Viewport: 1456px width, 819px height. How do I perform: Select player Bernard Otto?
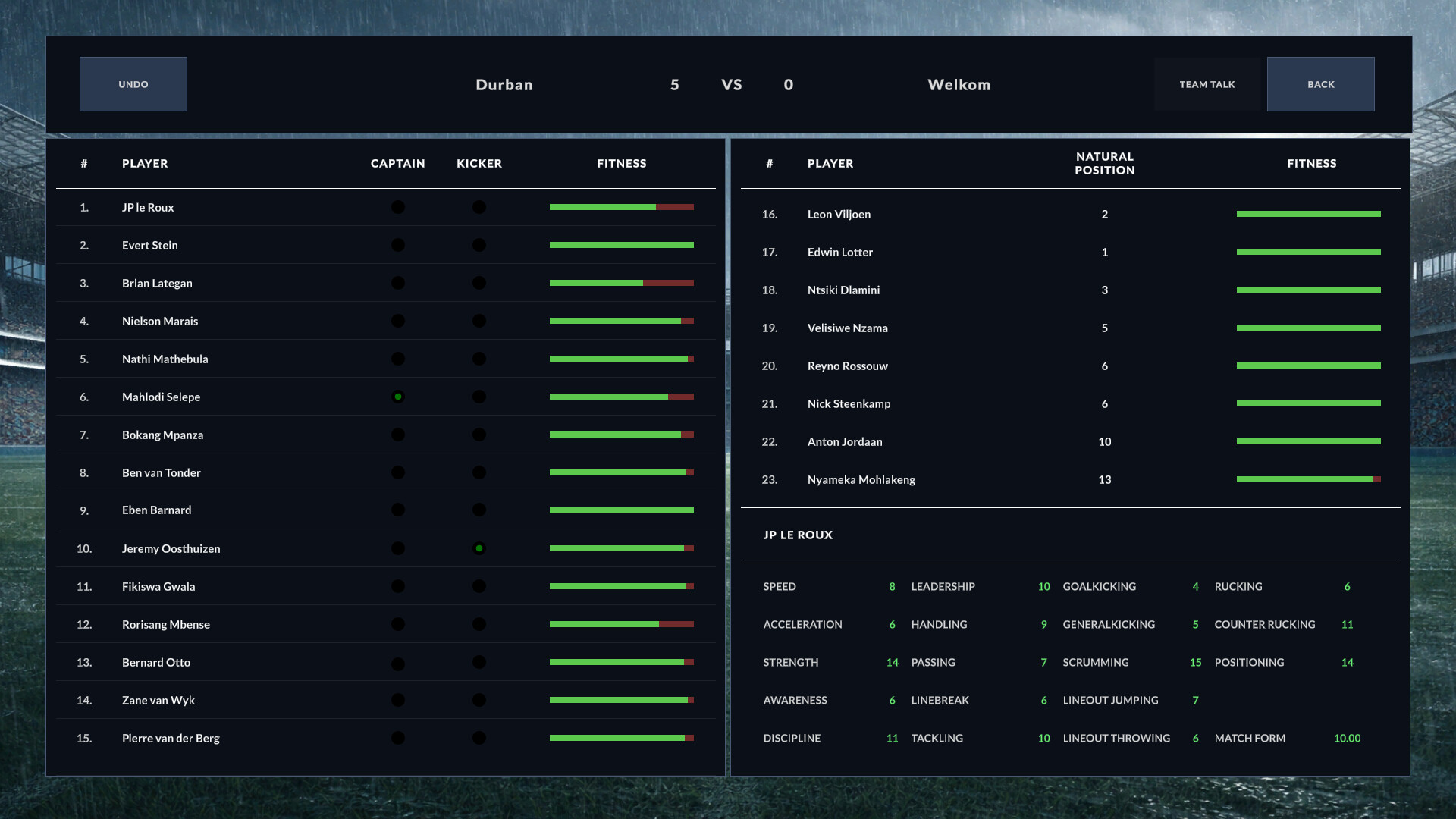click(x=156, y=662)
